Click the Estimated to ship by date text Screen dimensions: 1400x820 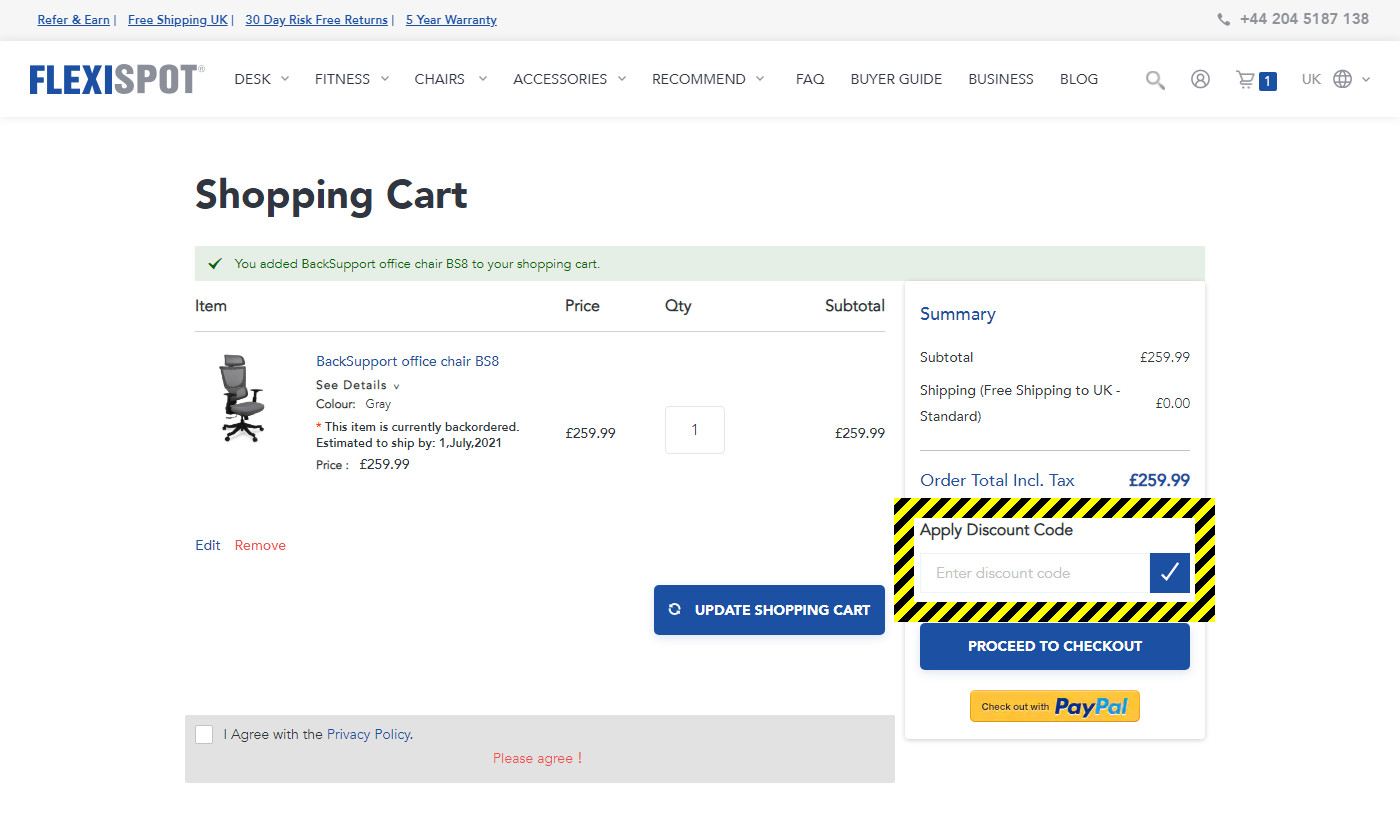409,442
